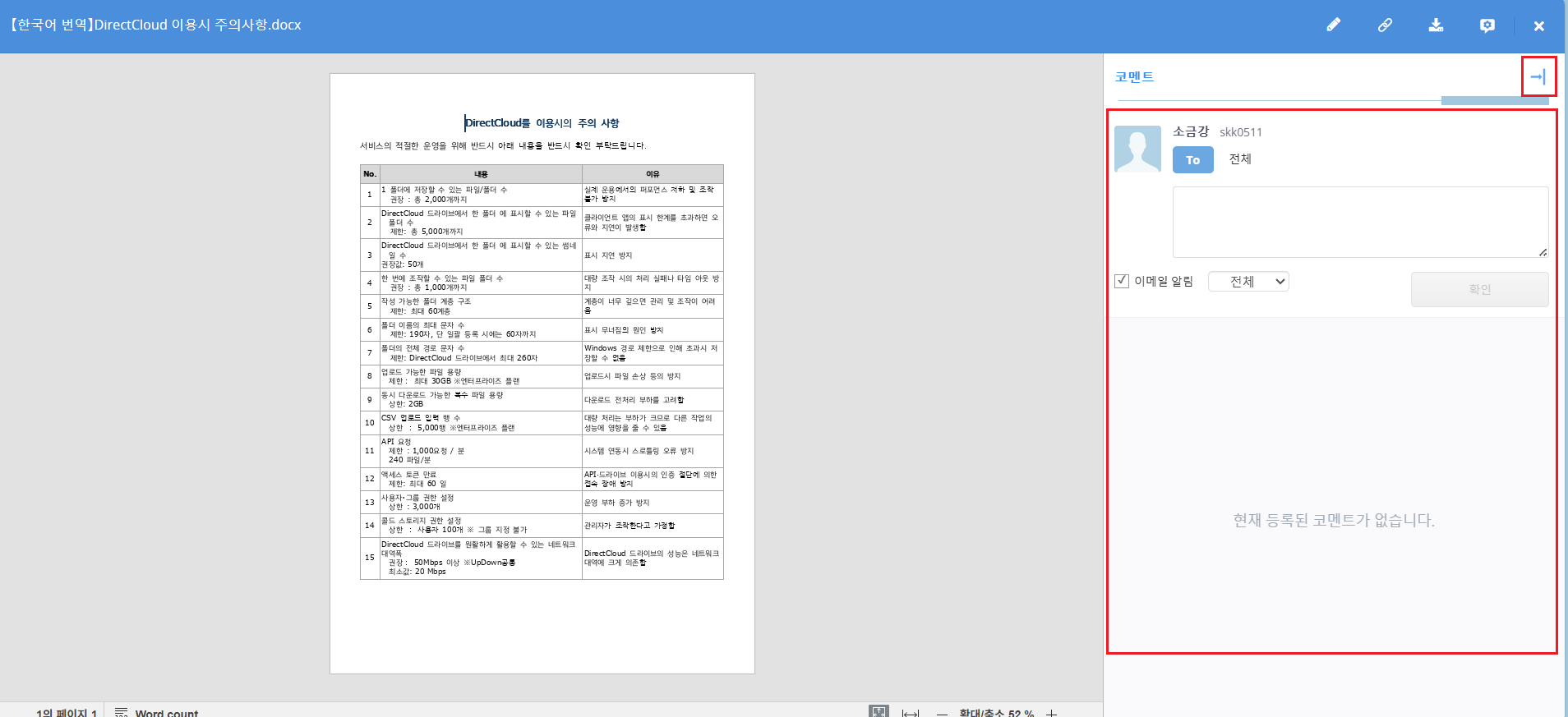Click the fit-to-width icon in status bar
Screen dimensions: 1568x717
pos(911,712)
